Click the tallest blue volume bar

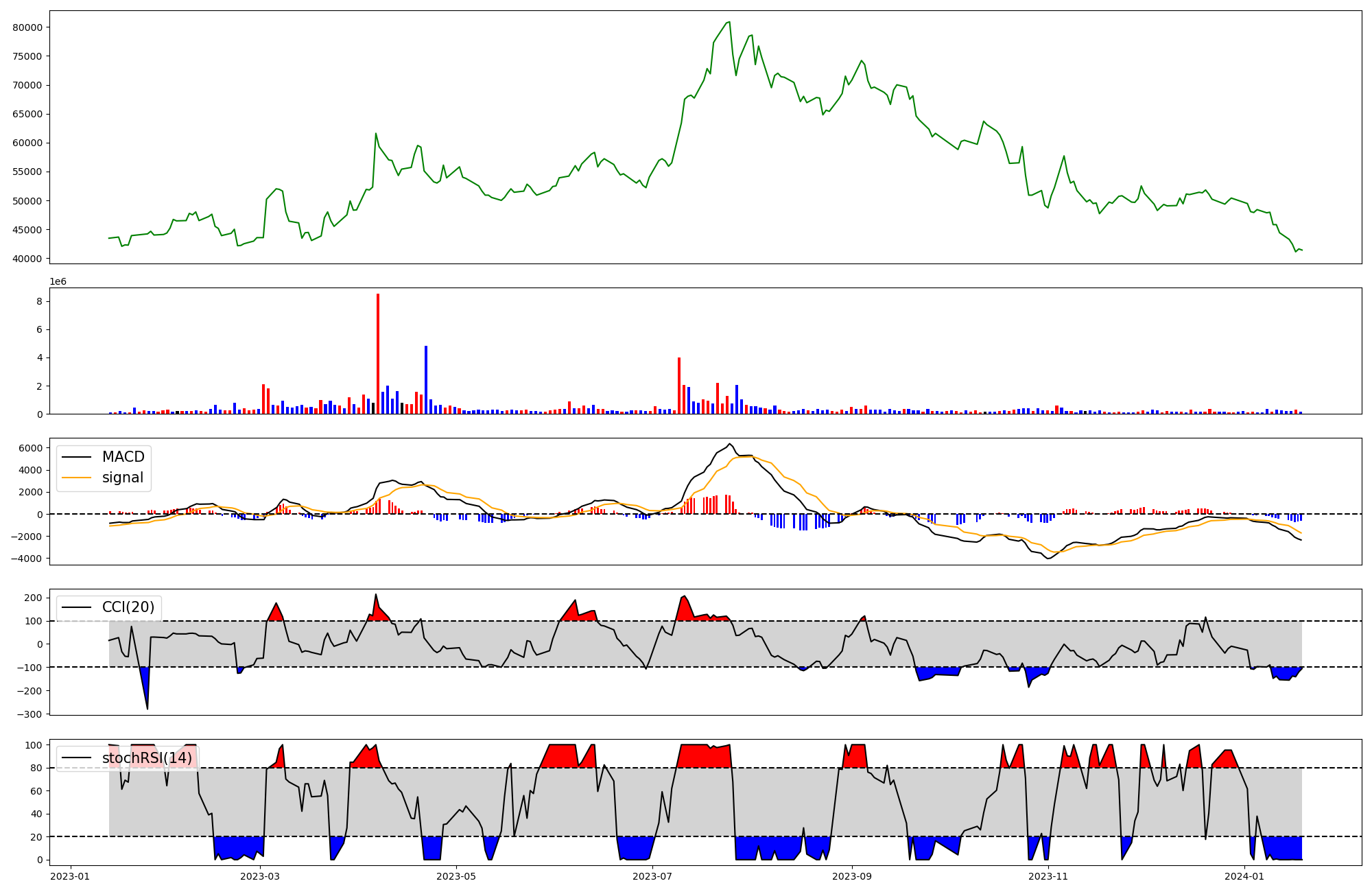[x=426, y=379]
